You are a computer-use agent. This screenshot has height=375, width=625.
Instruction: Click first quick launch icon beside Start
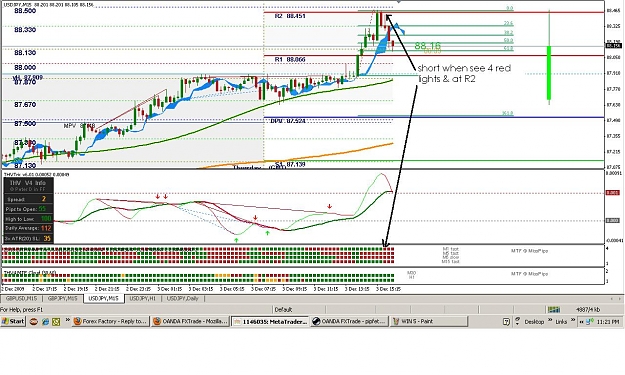(33, 321)
